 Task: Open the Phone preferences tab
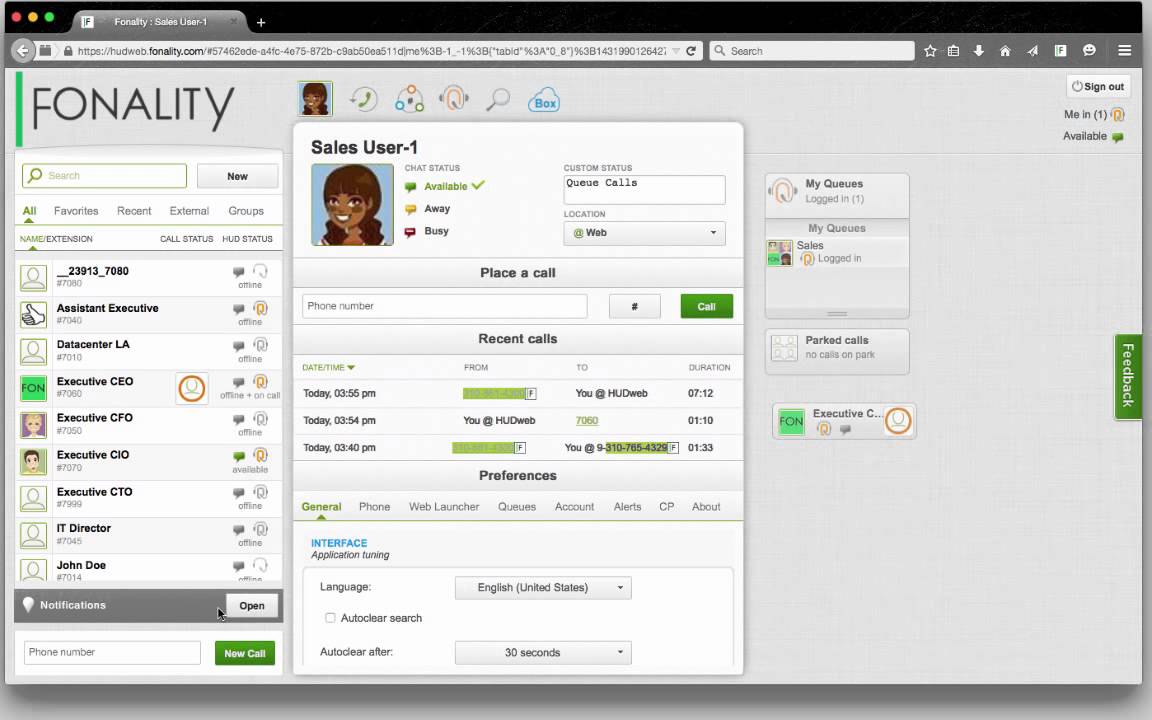[374, 507]
